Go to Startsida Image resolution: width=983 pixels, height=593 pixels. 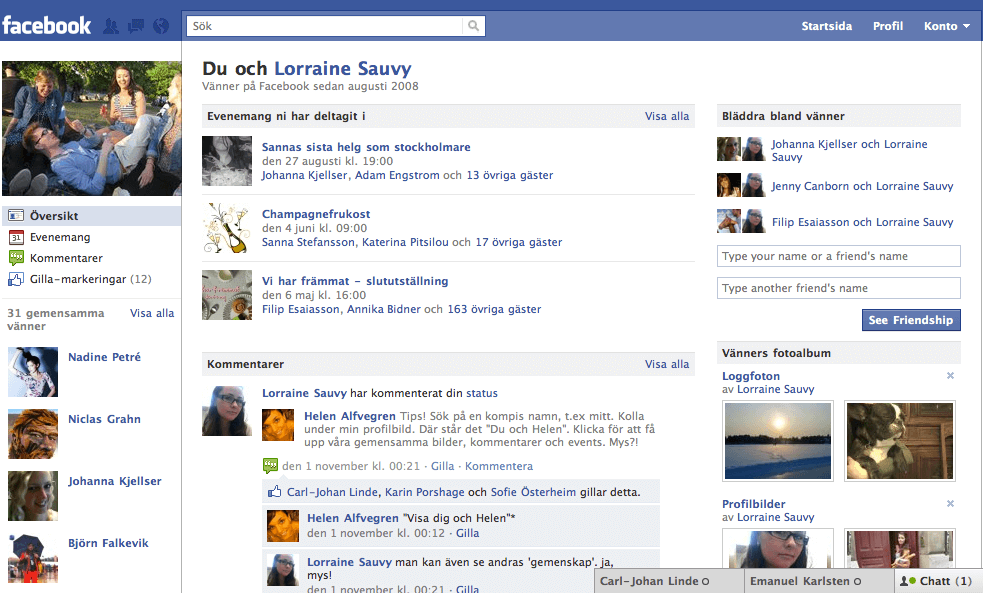coord(826,26)
